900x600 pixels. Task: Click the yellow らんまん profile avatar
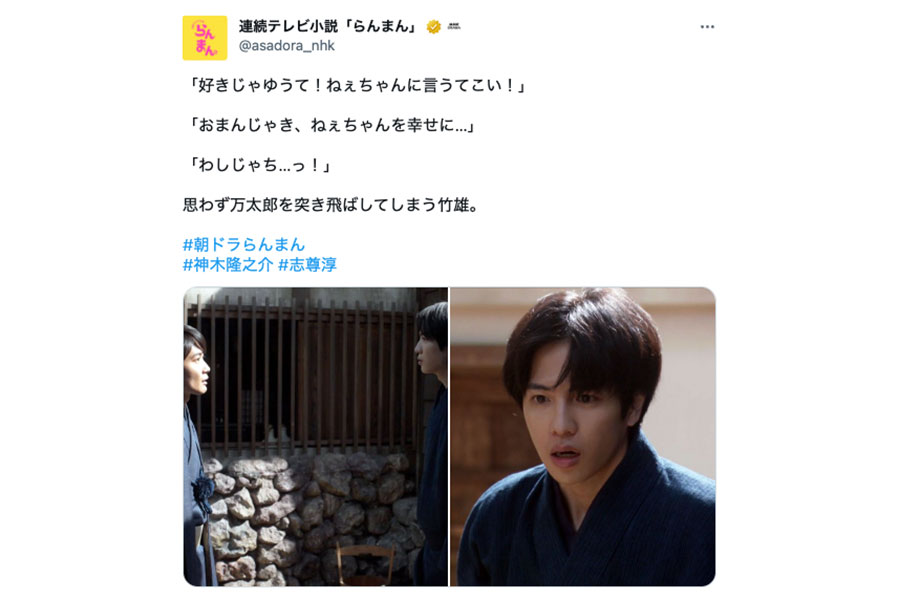[x=205, y=38]
